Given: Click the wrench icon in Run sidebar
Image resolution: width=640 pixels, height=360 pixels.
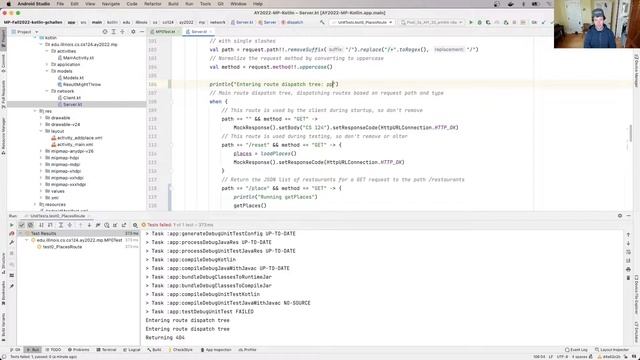Looking at the screenshot, I should [x=11, y=242].
